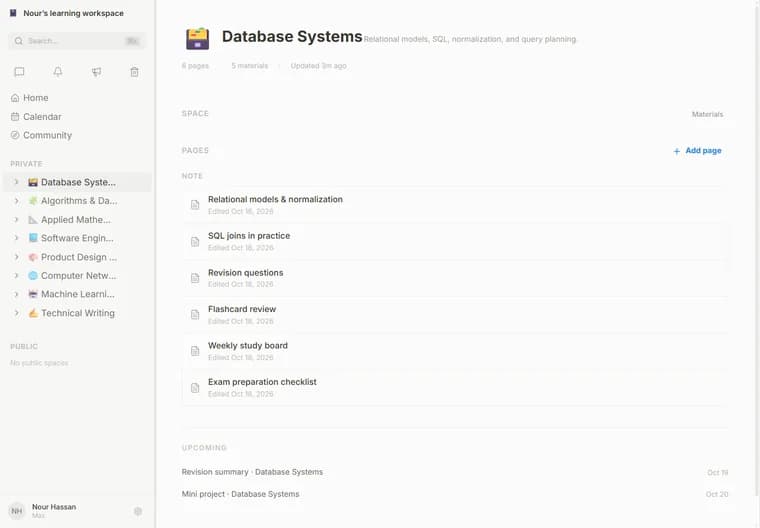Viewport: 760px width, 528px height.
Task: Click the Community compass icon
Action: 15,135
